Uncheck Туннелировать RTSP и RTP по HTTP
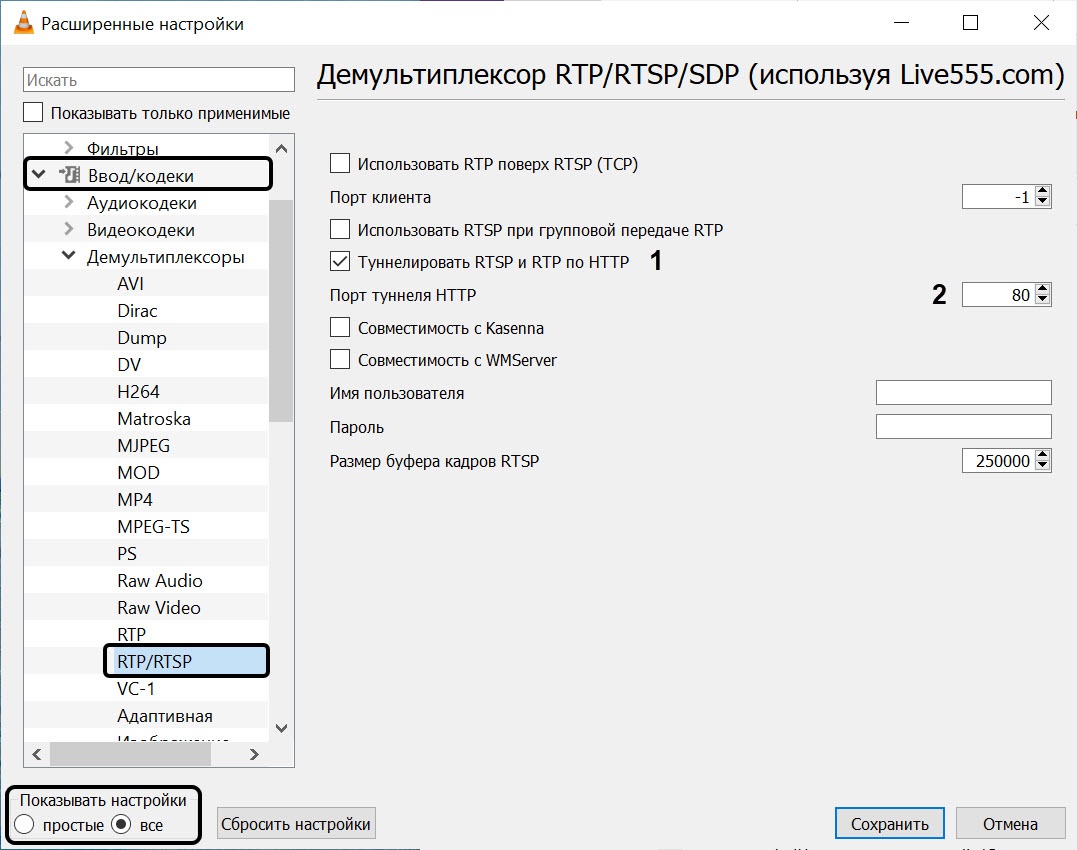 pos(340,262)
